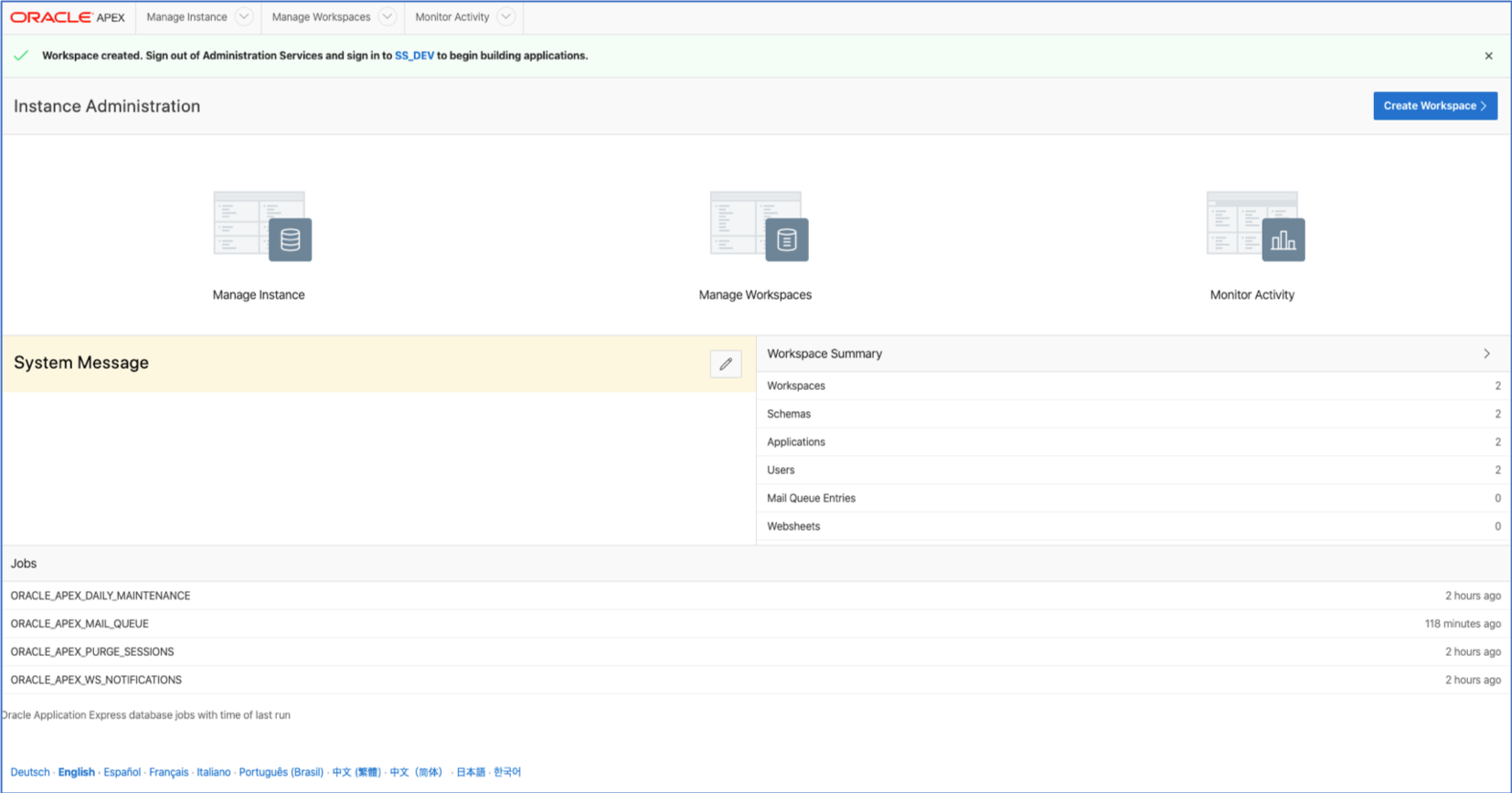Follow the SS_DEV workspace link
1512x793 pixels.
(x=414, y=56)
